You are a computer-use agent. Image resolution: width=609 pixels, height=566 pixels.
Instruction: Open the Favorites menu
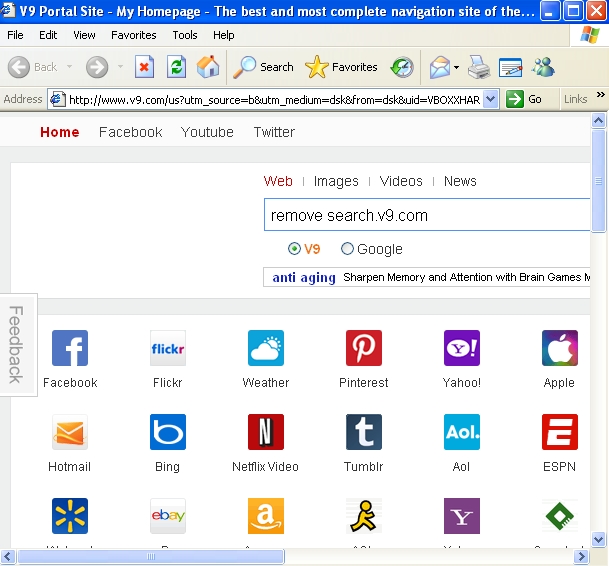[133, 35]
